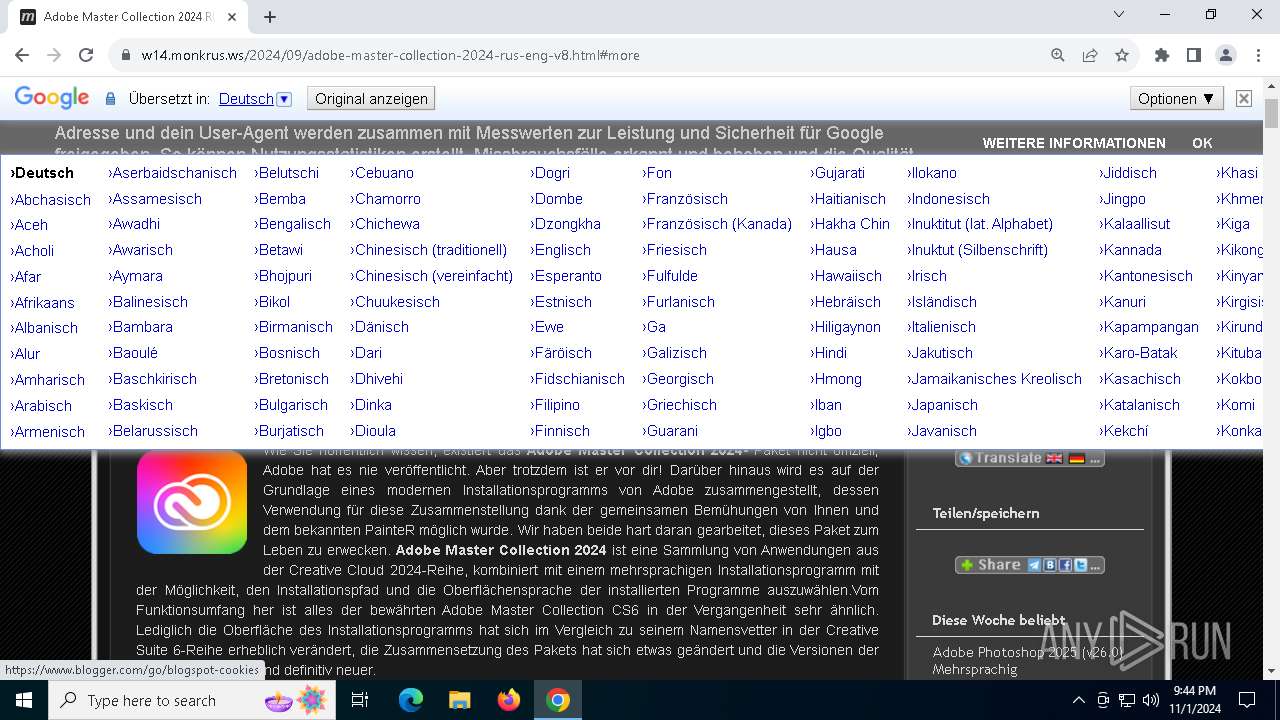The width and height of the screenshot is (1280, 720).
Task: Choose Esperanto language
Action: coord(566,276)
